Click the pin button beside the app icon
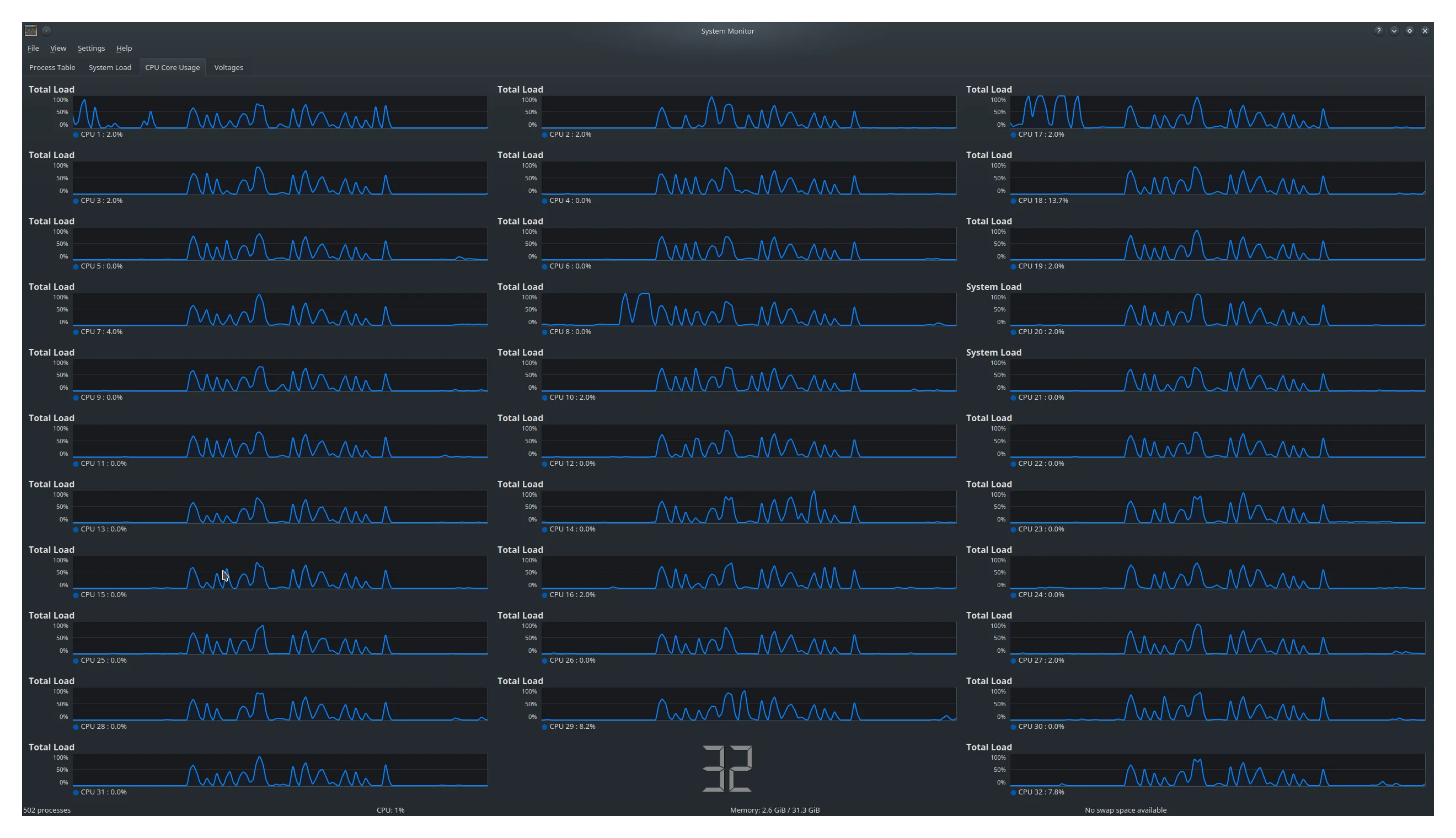Screen dimensions: 1456x838 47,30
